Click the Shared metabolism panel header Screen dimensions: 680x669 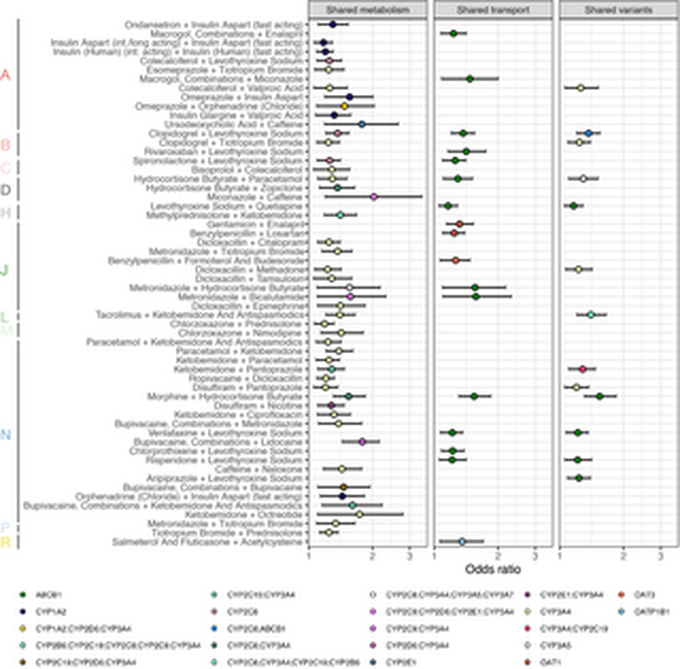coord(367,10)
